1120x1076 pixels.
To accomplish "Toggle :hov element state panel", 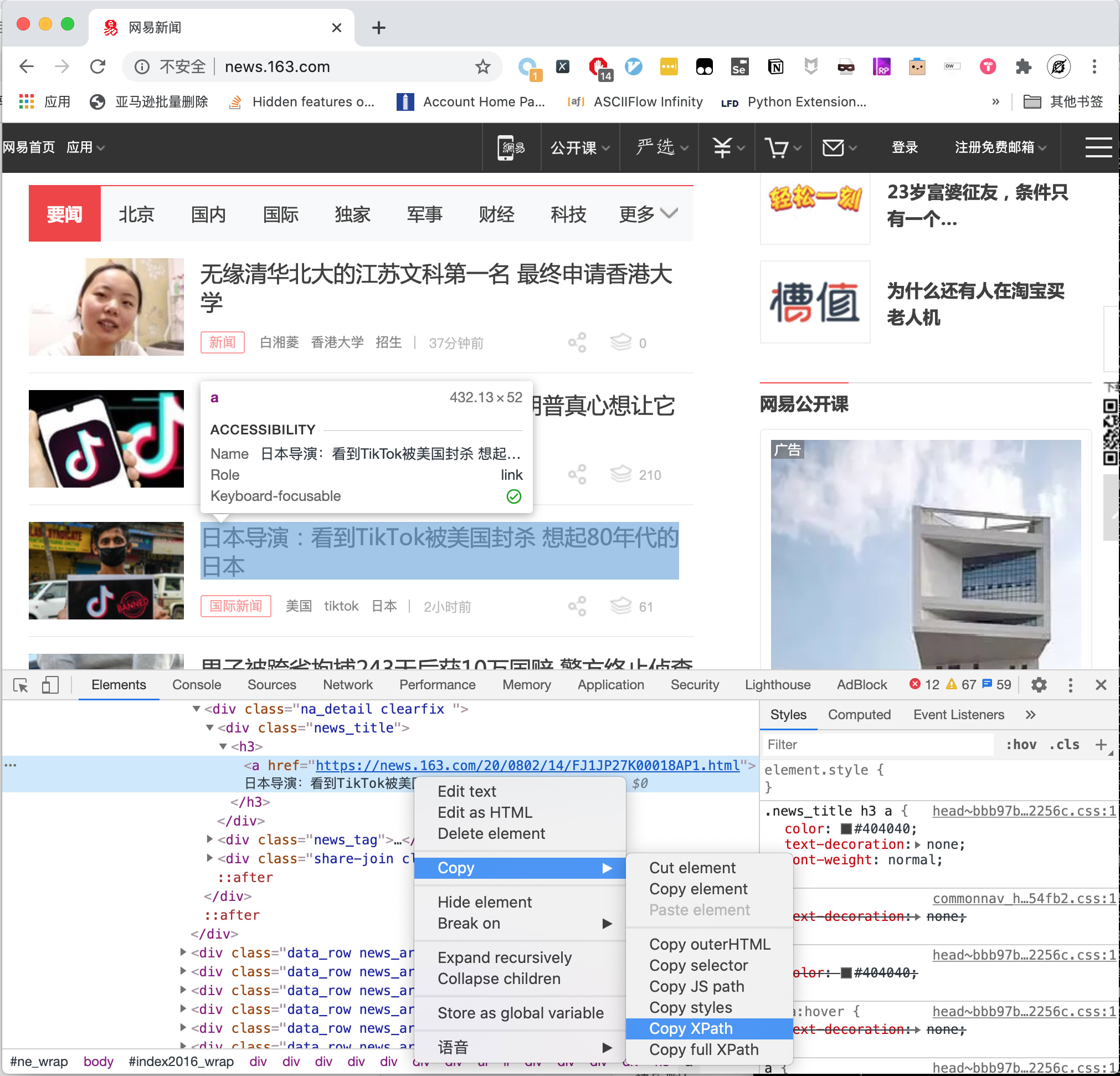I will click(1021, 745).
